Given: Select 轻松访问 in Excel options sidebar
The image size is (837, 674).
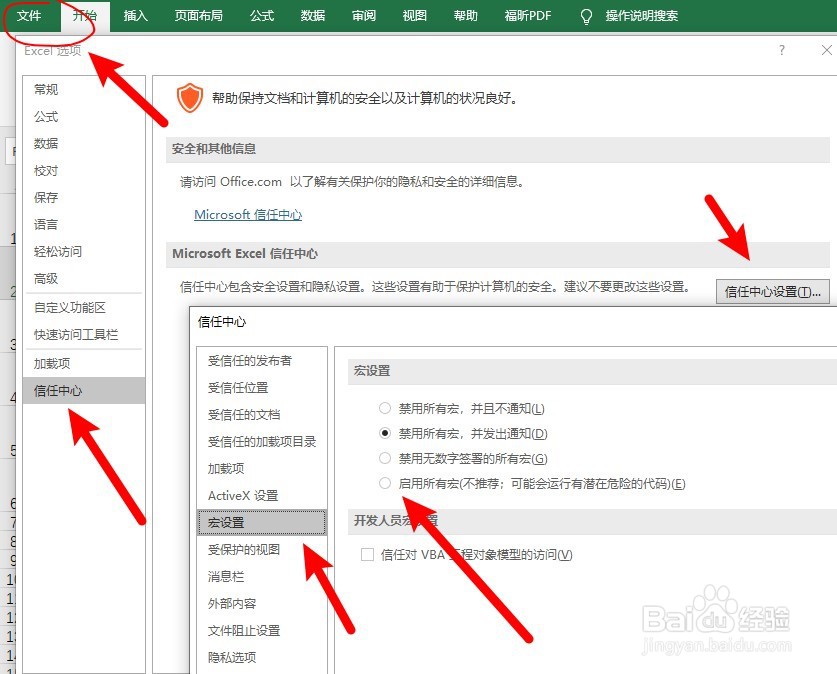Looking at the screenshot, I should pyautogui.click(x=84, y=251).
